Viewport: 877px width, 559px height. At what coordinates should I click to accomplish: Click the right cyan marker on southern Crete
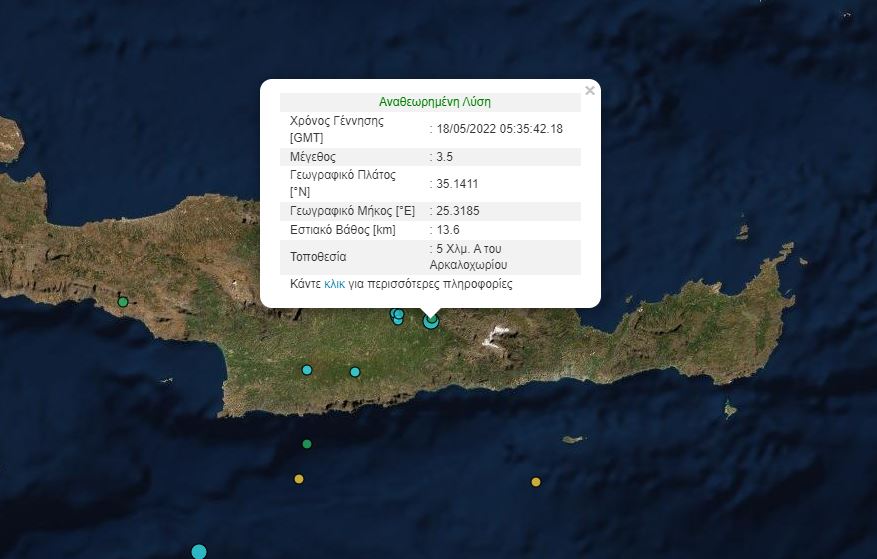(355, 372)
